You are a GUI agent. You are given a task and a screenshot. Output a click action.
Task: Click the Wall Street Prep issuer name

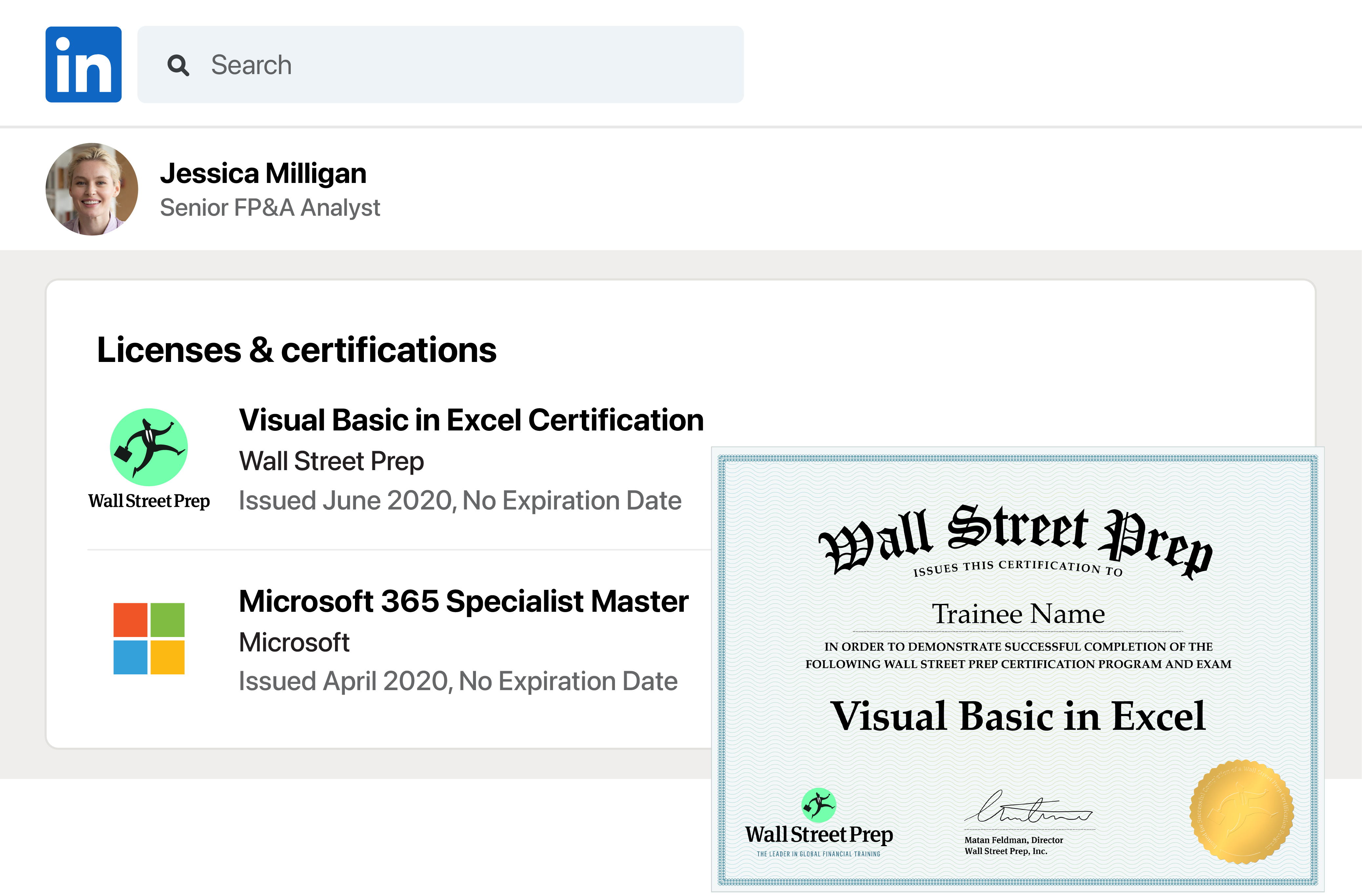331,461
